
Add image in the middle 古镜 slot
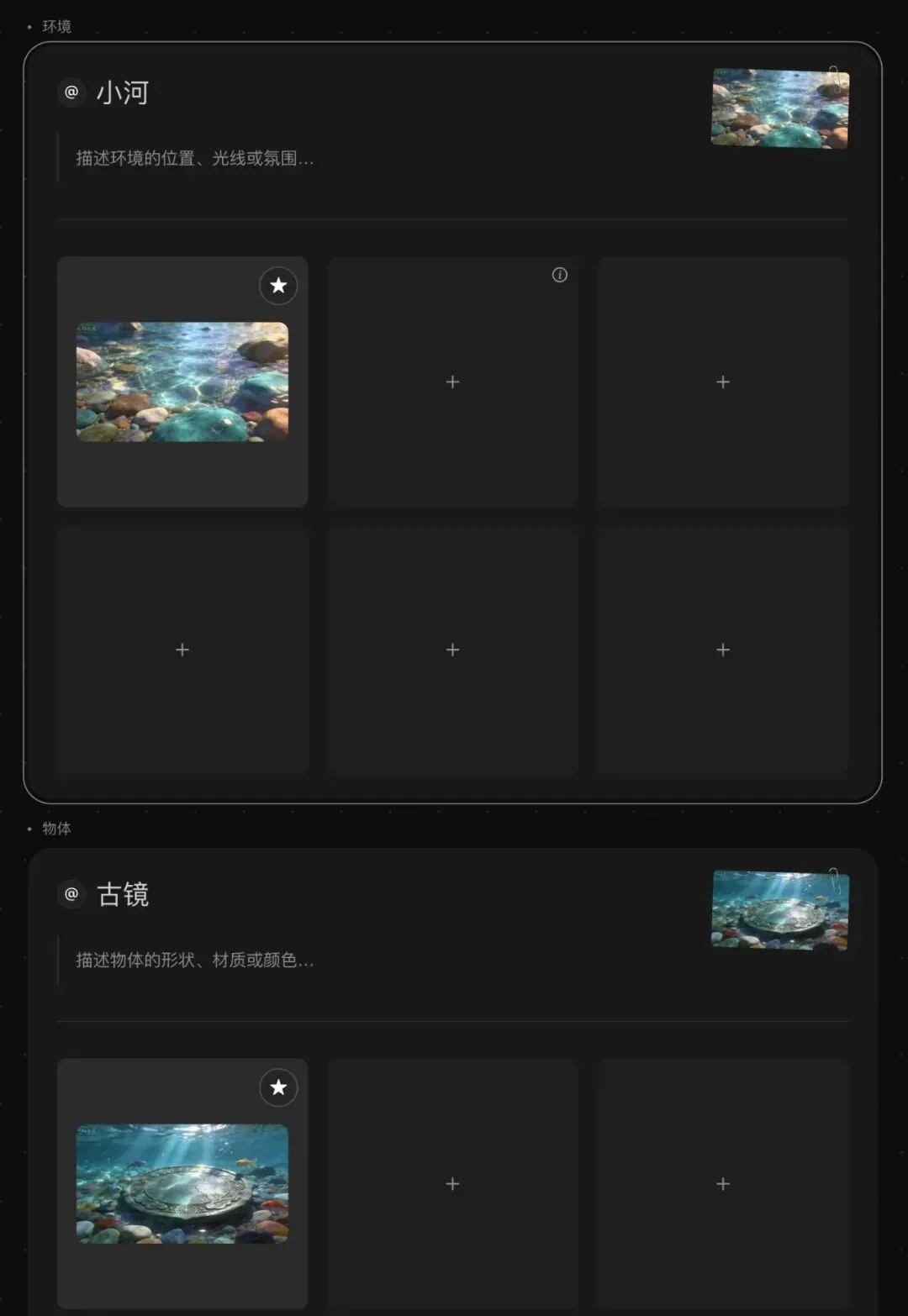pyautogui.click(x=452, y=1183)
